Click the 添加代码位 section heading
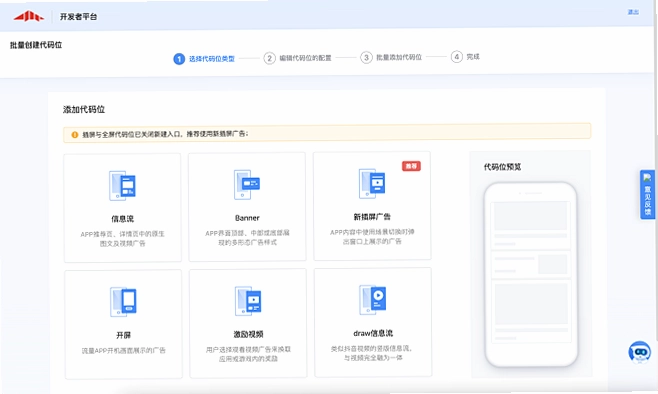 point(84,110)
